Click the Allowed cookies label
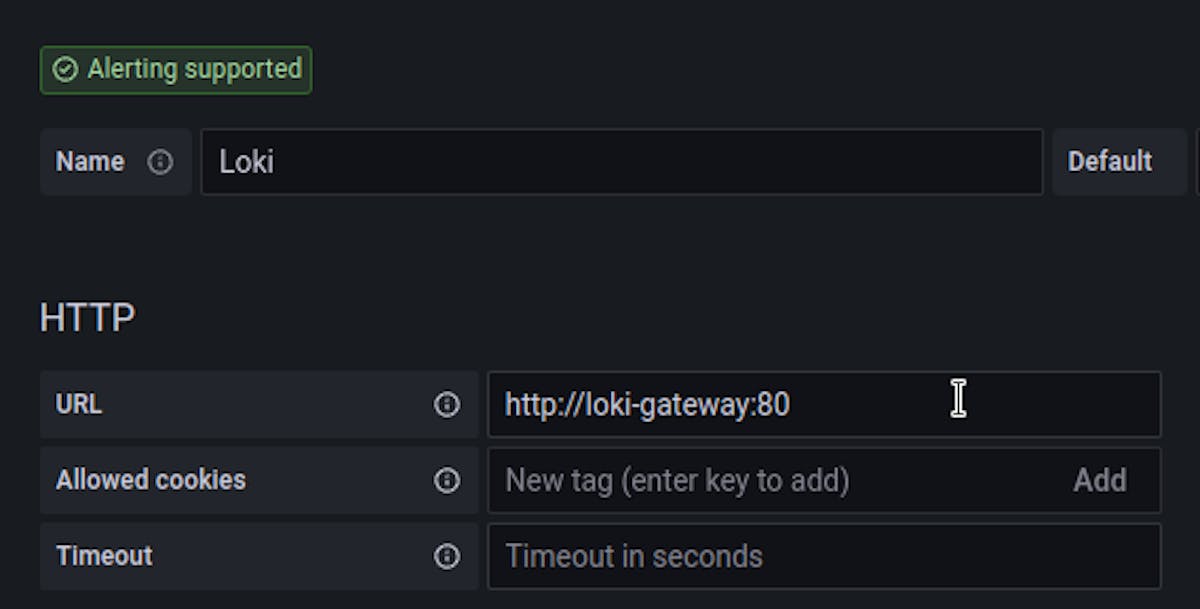1200x609 pixels. pyautogui.click(x=150, y=480)
